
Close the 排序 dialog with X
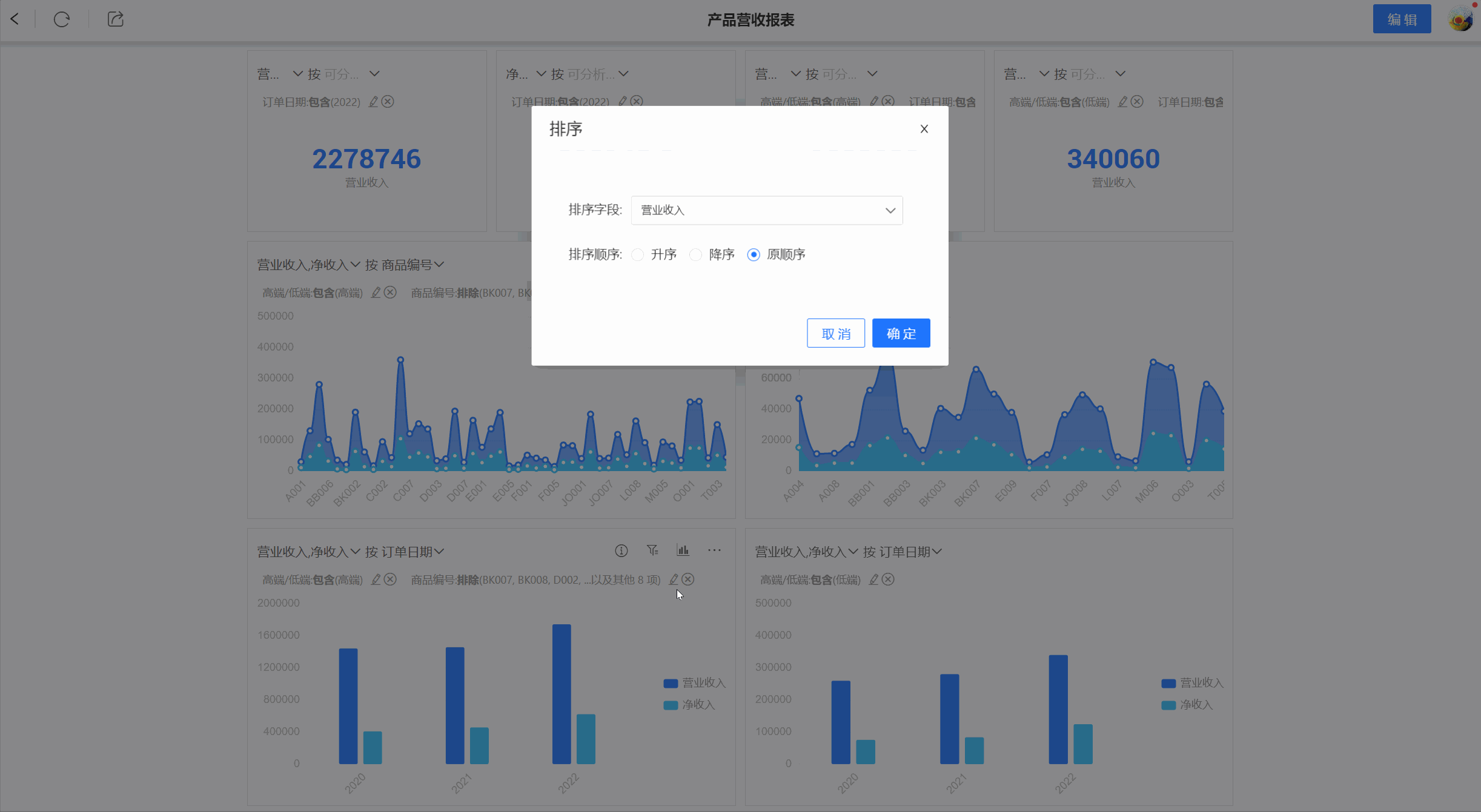point(924,129)
